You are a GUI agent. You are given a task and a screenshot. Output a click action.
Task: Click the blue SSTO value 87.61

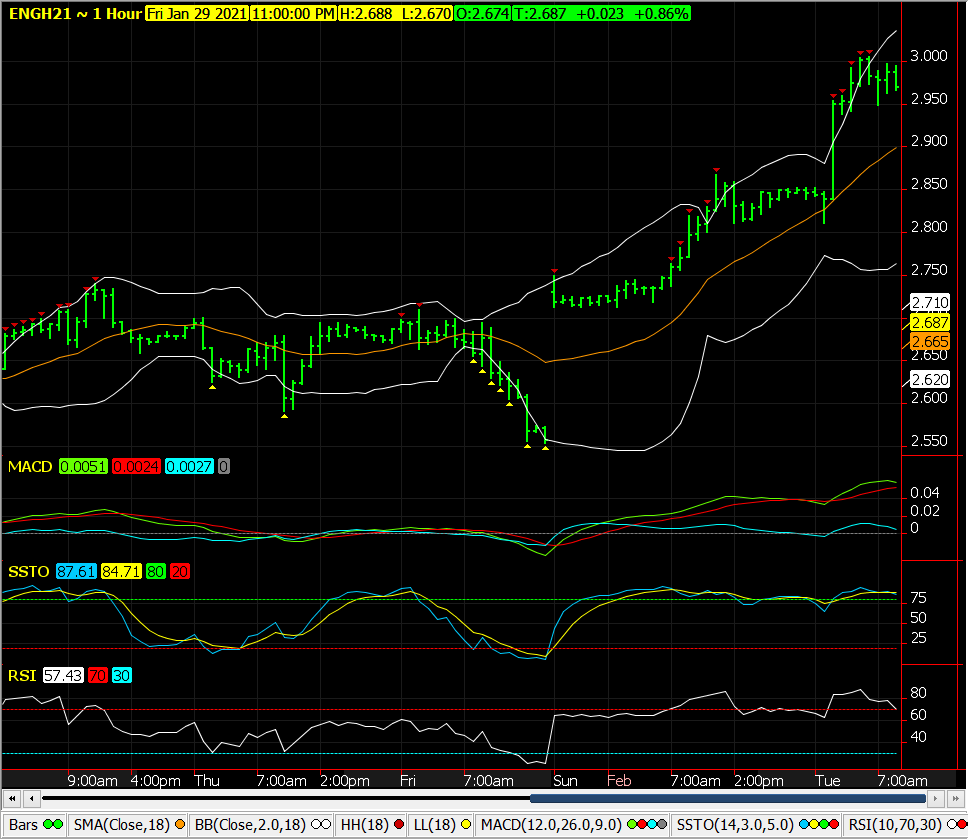77,572
